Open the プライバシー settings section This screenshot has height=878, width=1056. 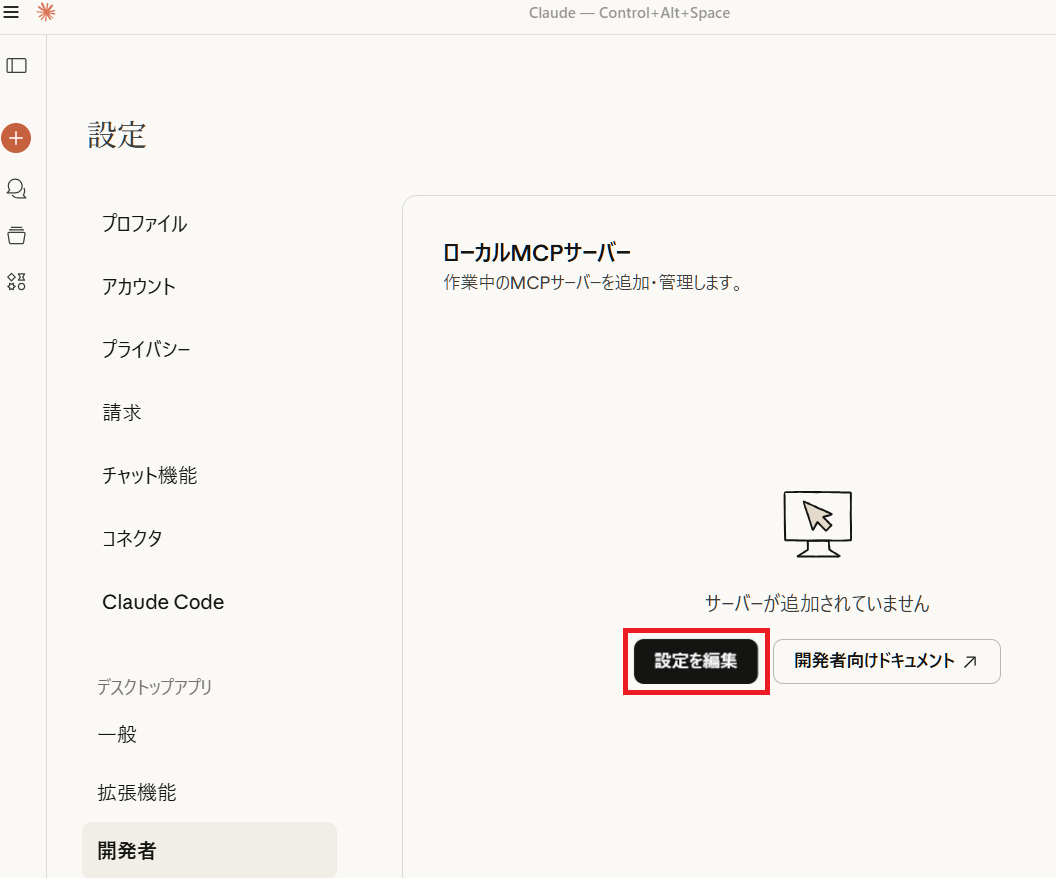click(146, 350)
